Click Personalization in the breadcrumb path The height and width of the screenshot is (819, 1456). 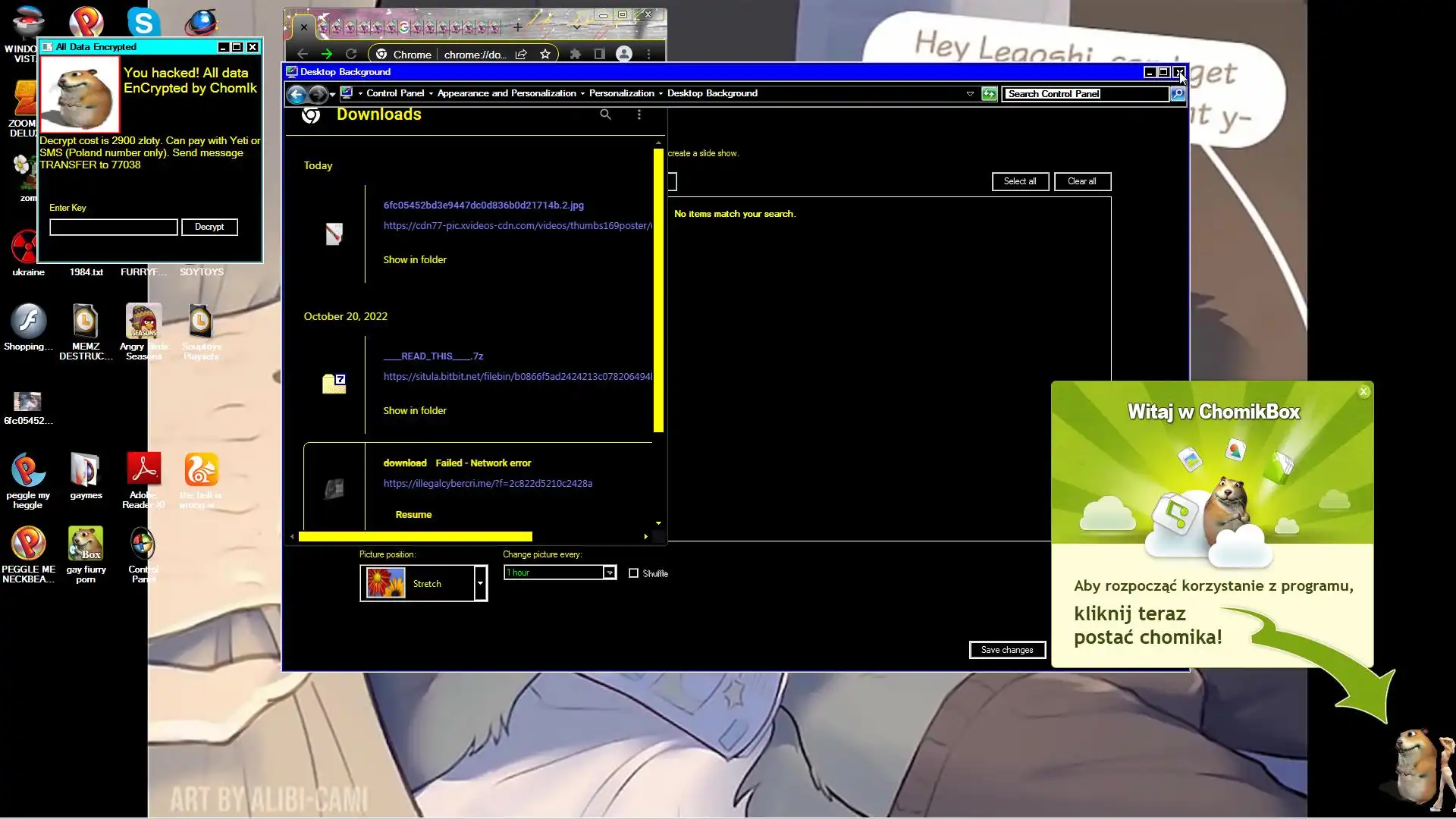[621, 93]
